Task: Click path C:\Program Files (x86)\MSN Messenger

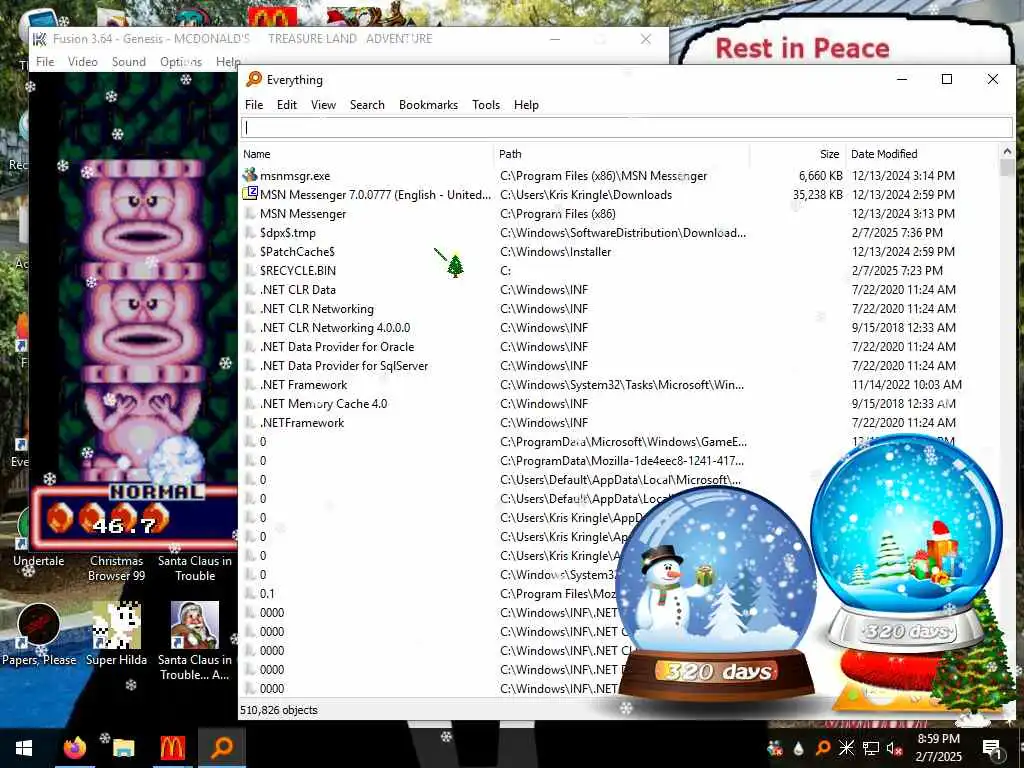Action: pyautogui.click(x=603, y=176)
